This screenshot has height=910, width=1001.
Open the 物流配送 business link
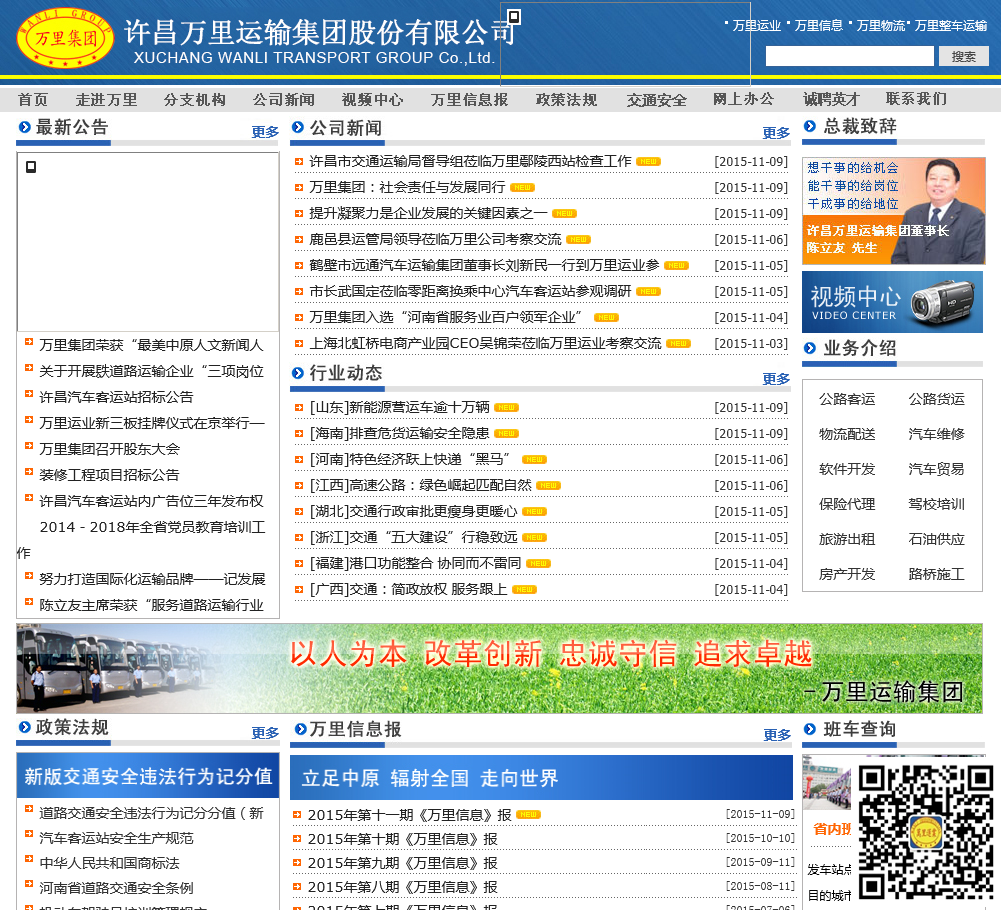coord(847,434)
